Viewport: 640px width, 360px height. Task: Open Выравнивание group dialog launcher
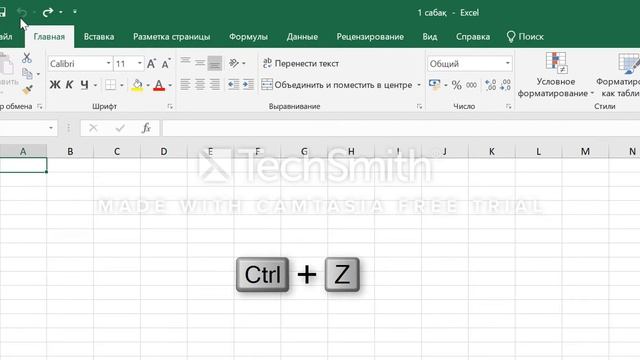click(419, 107)
